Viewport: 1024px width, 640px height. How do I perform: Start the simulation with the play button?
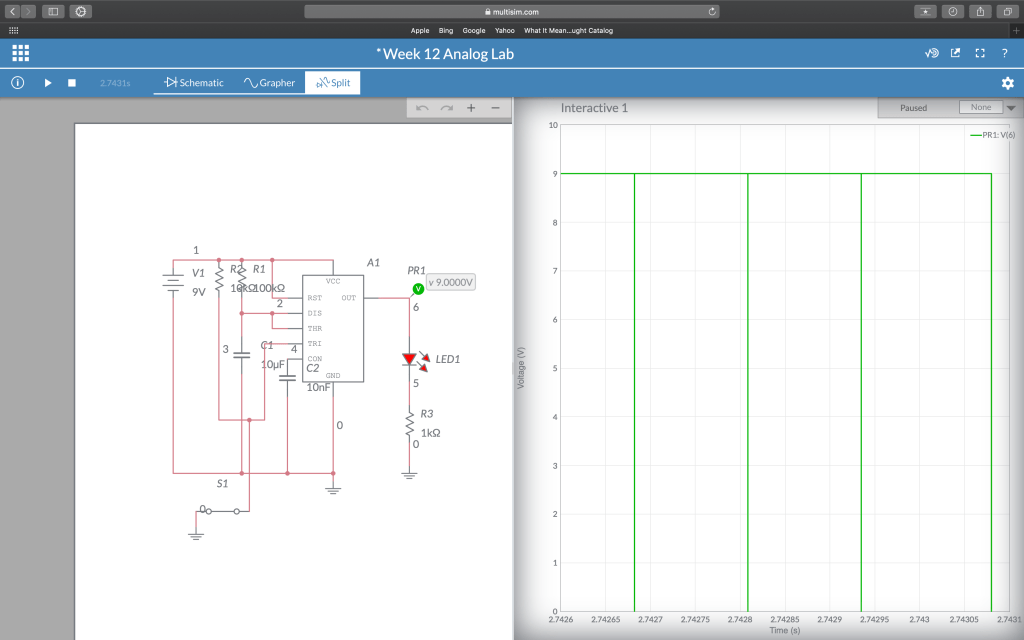[x=47, y=83]
